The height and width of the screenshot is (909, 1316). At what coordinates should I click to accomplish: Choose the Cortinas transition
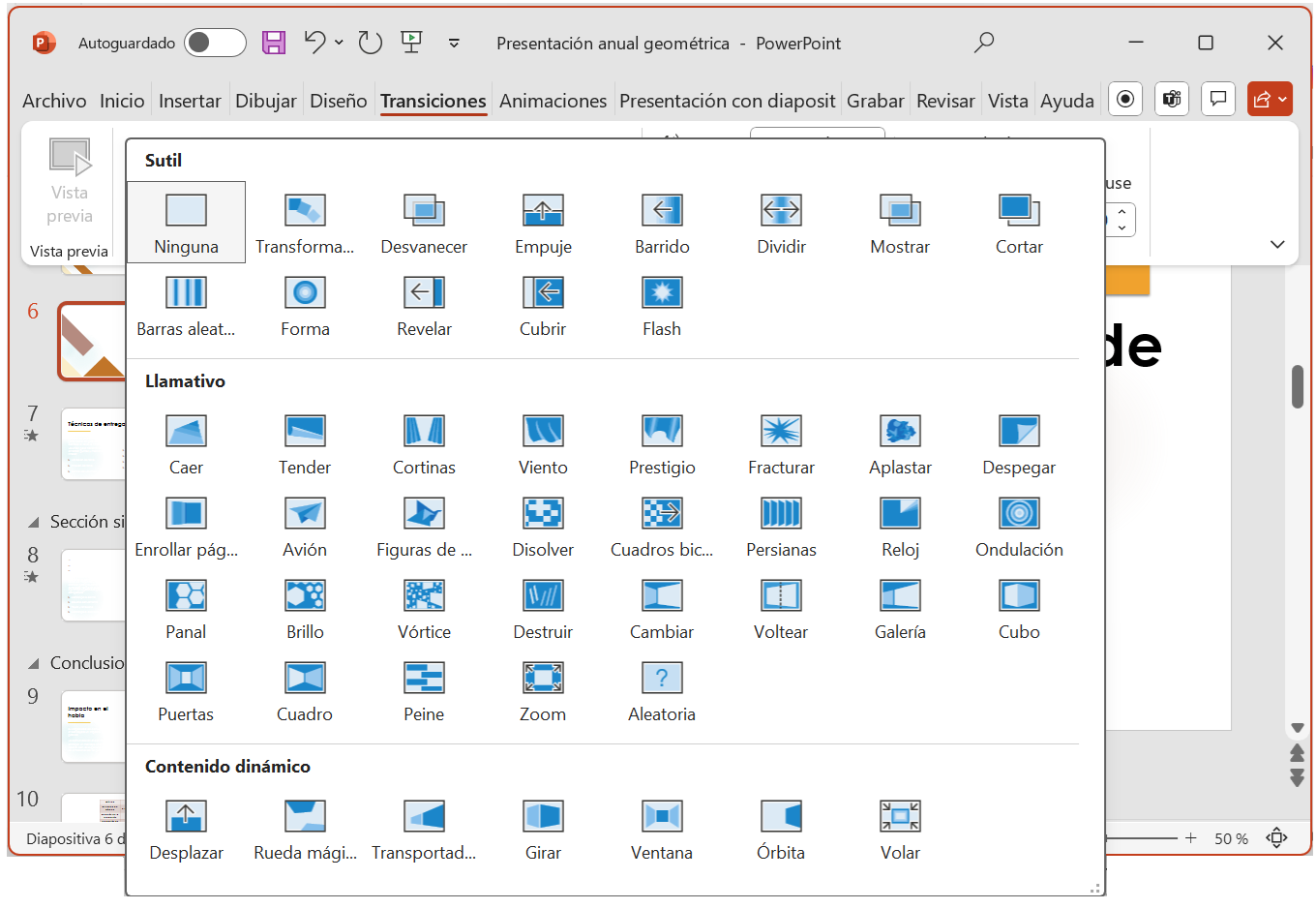click(424, 444)
